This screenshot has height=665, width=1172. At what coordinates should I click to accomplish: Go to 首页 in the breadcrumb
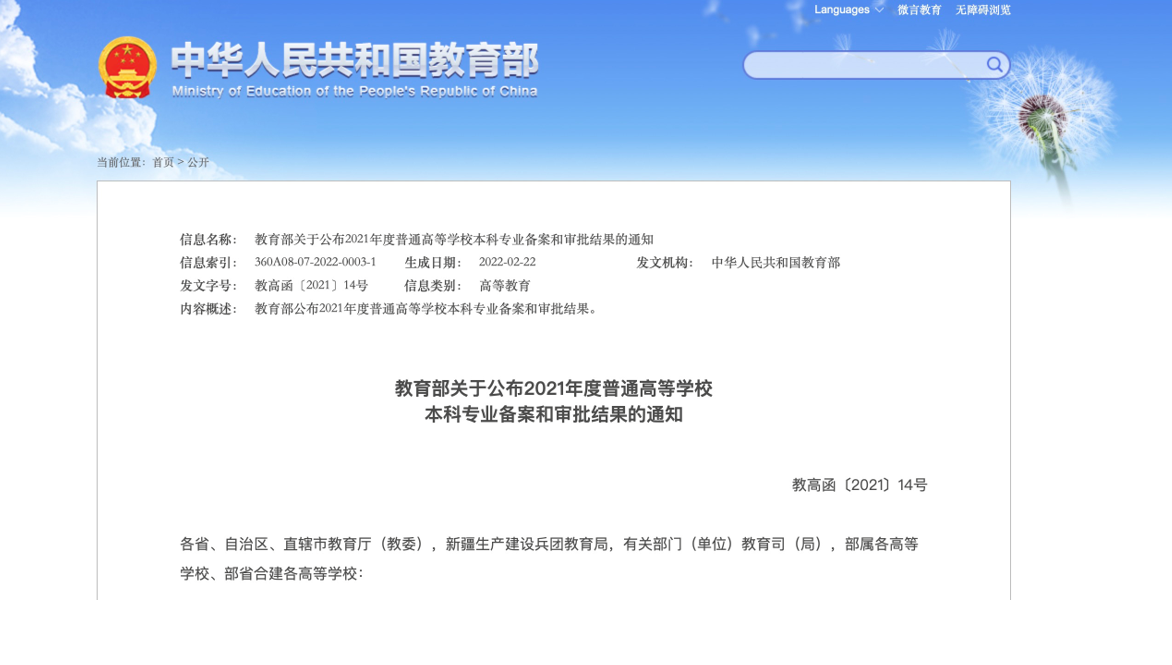pos(163,162)
